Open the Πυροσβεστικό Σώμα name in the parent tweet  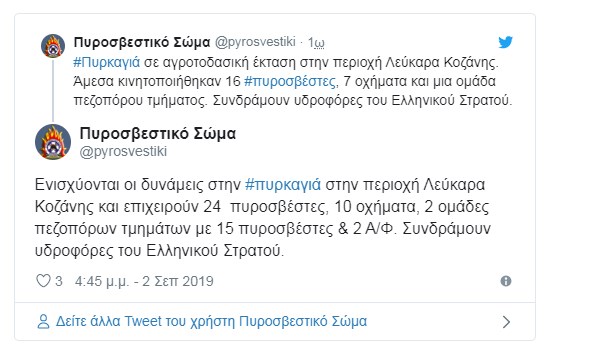coord(142,42)
